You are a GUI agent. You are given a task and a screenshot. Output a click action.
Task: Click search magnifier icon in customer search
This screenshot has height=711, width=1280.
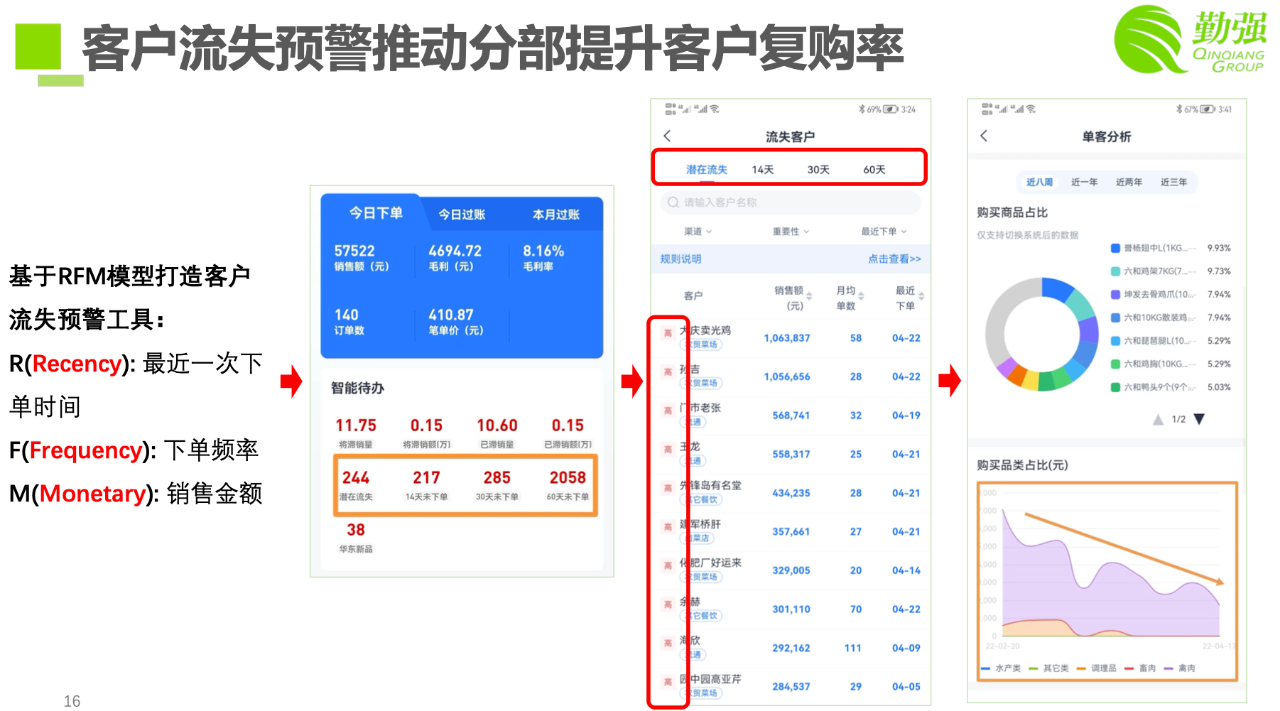pos(673,203)
